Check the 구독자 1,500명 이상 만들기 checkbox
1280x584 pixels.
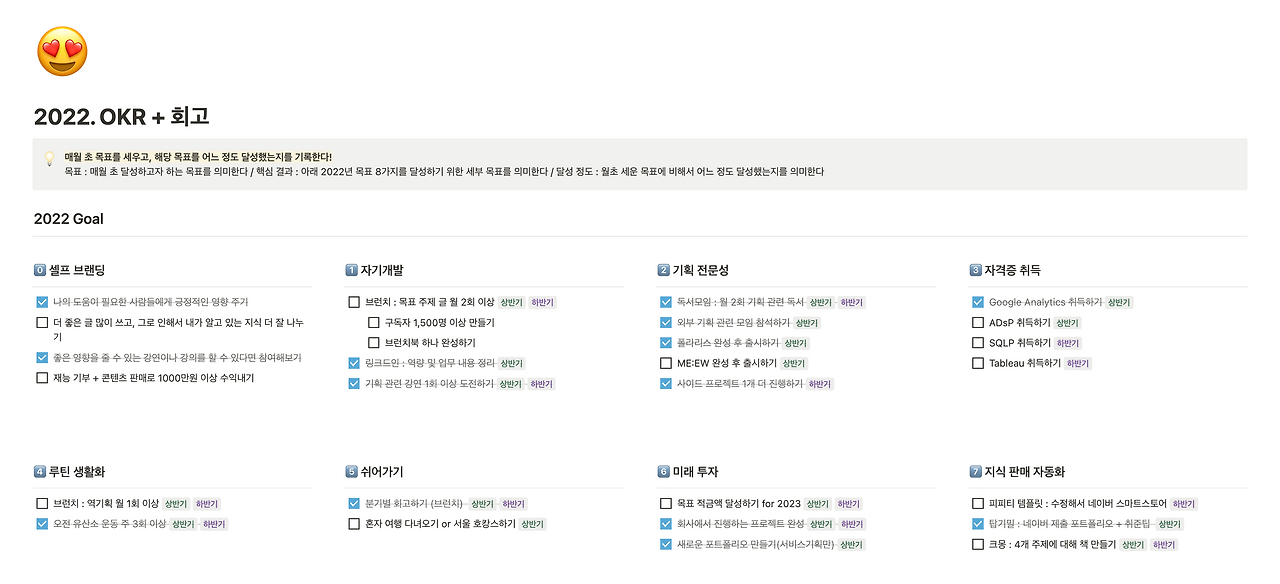click(x=374, y=321)
